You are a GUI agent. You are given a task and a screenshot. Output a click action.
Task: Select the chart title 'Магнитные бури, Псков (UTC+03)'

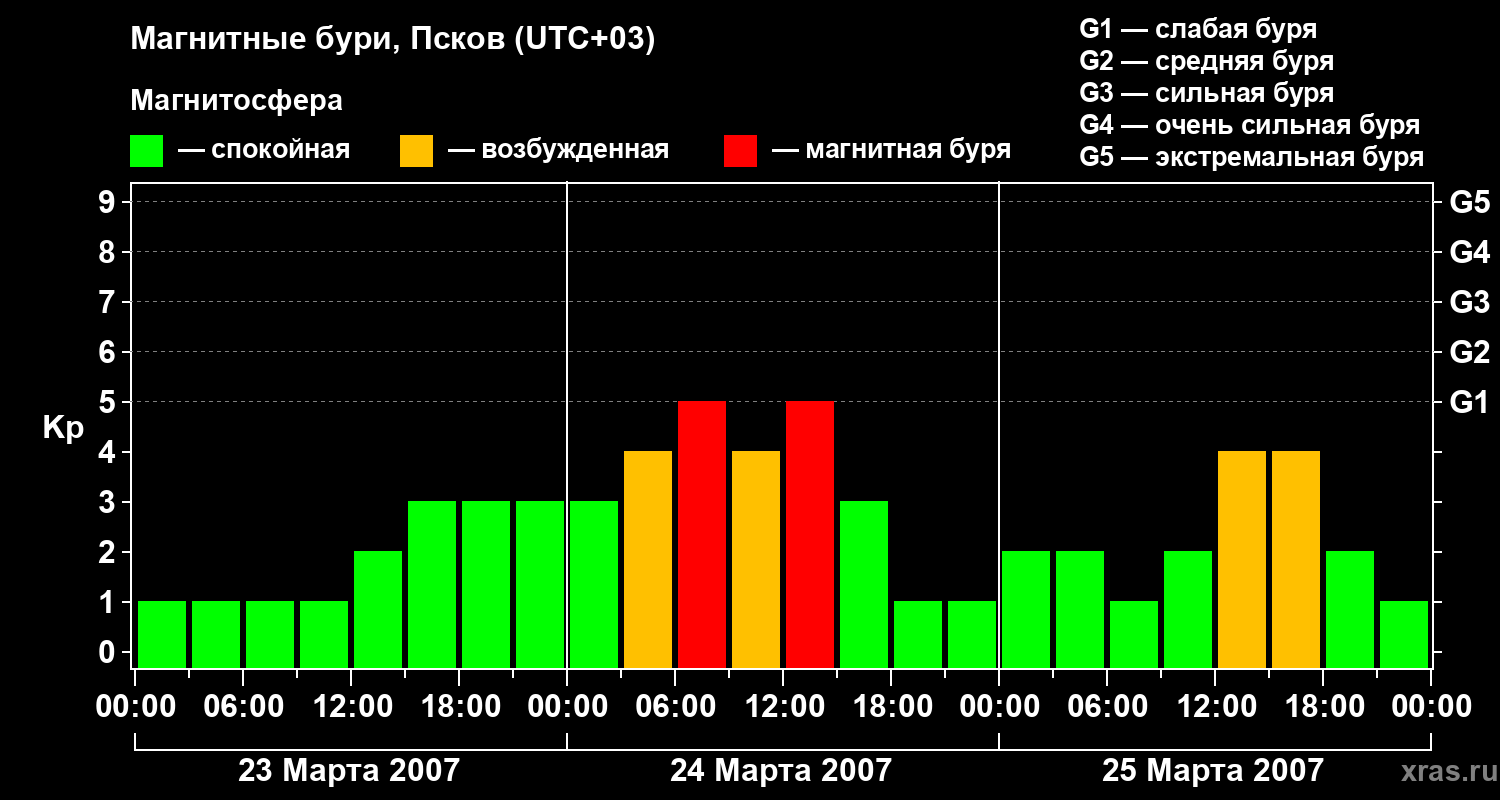pos(392,40)
